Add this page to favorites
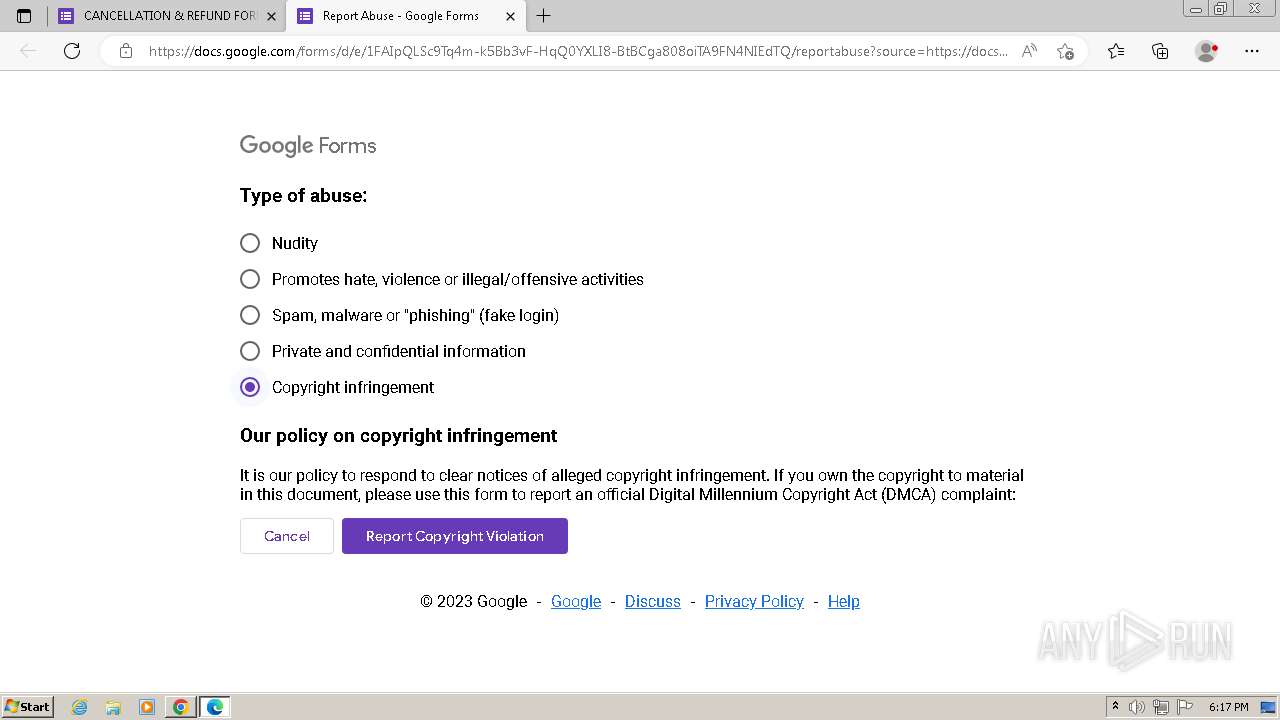The image size is (1280, 720). coord(1065,51)
